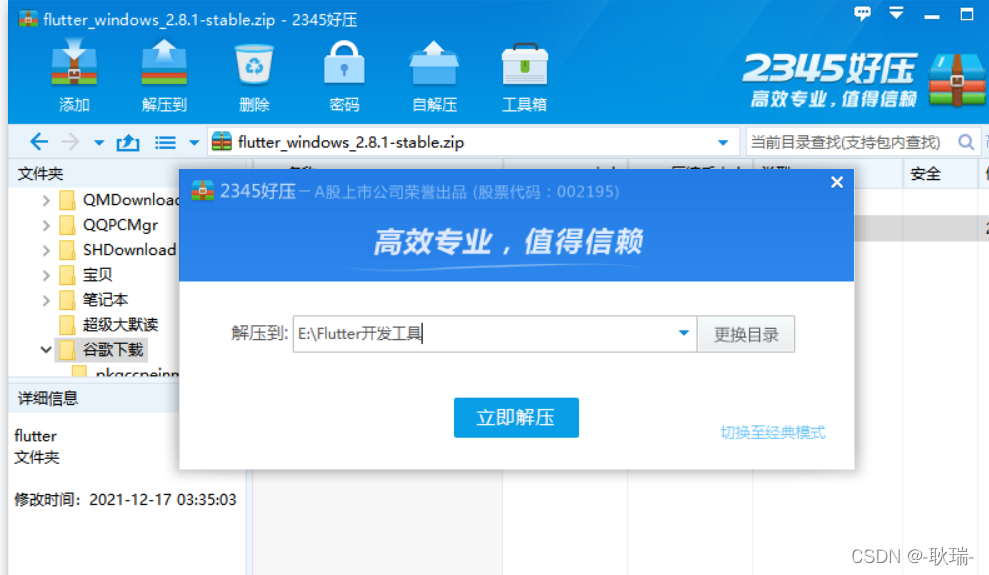
Task: Open the title bar main menu arrow
Action: (x=896, y=13)
